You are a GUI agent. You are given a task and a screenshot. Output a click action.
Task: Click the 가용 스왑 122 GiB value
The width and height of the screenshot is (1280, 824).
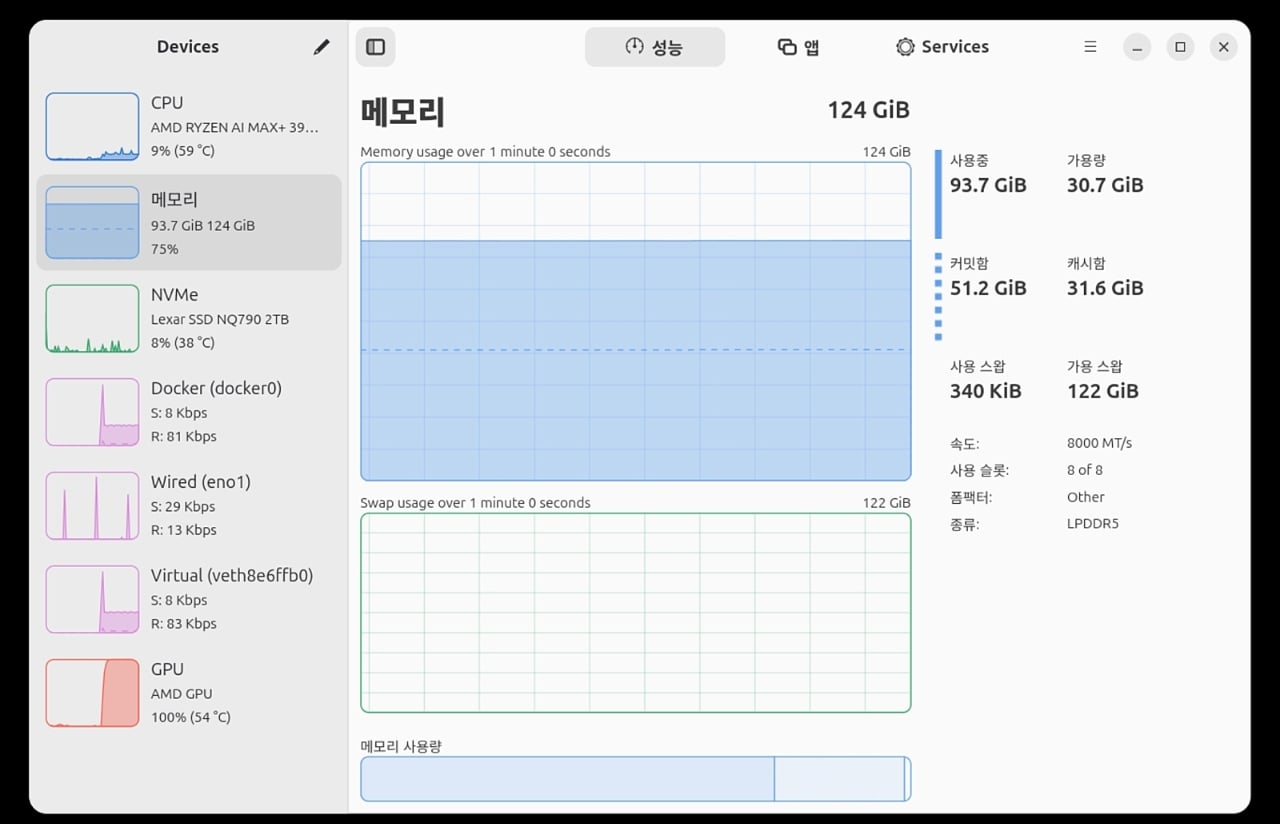click(1103, 391)
